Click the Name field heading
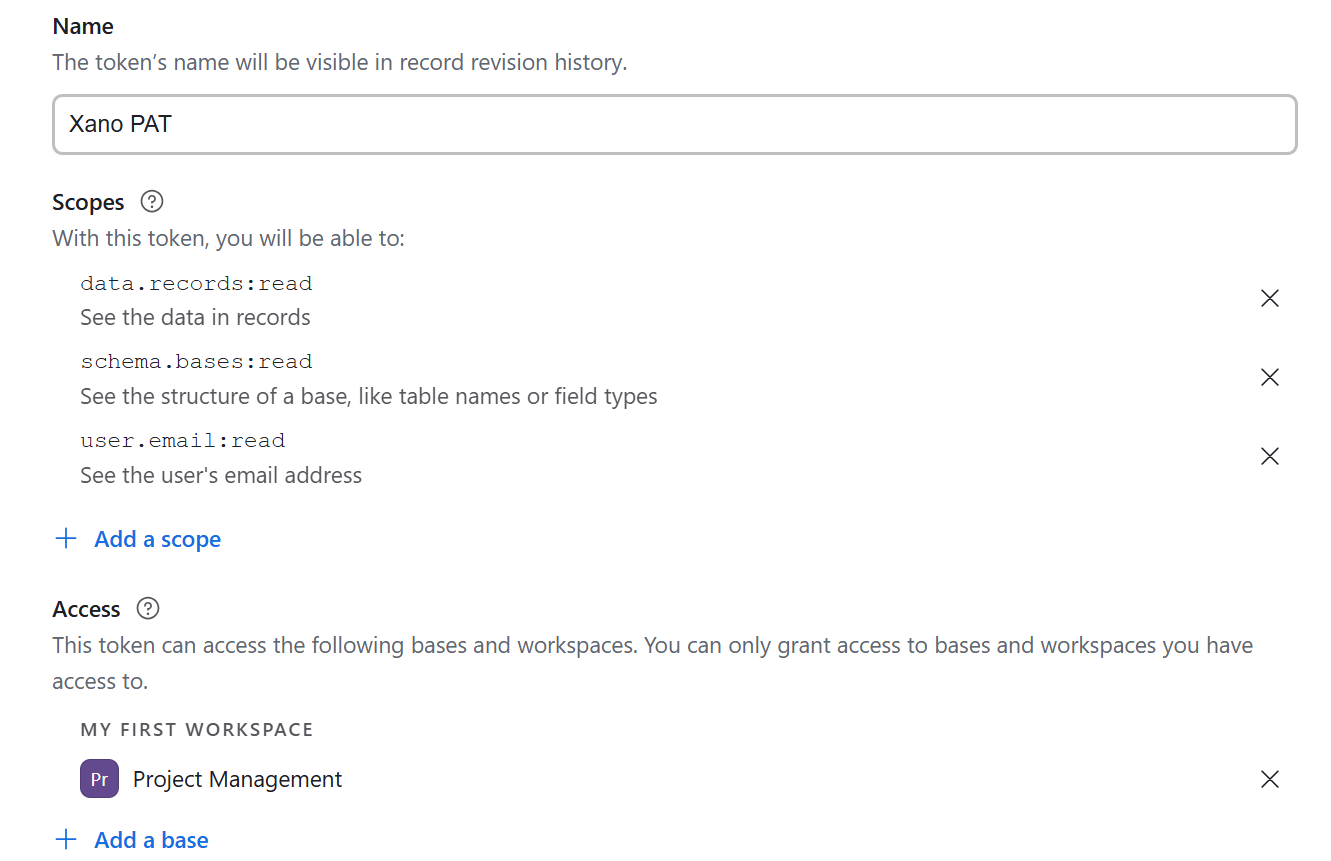This screenshot has height=861, width=1331. pyautogui.click(x=83, y=27)
